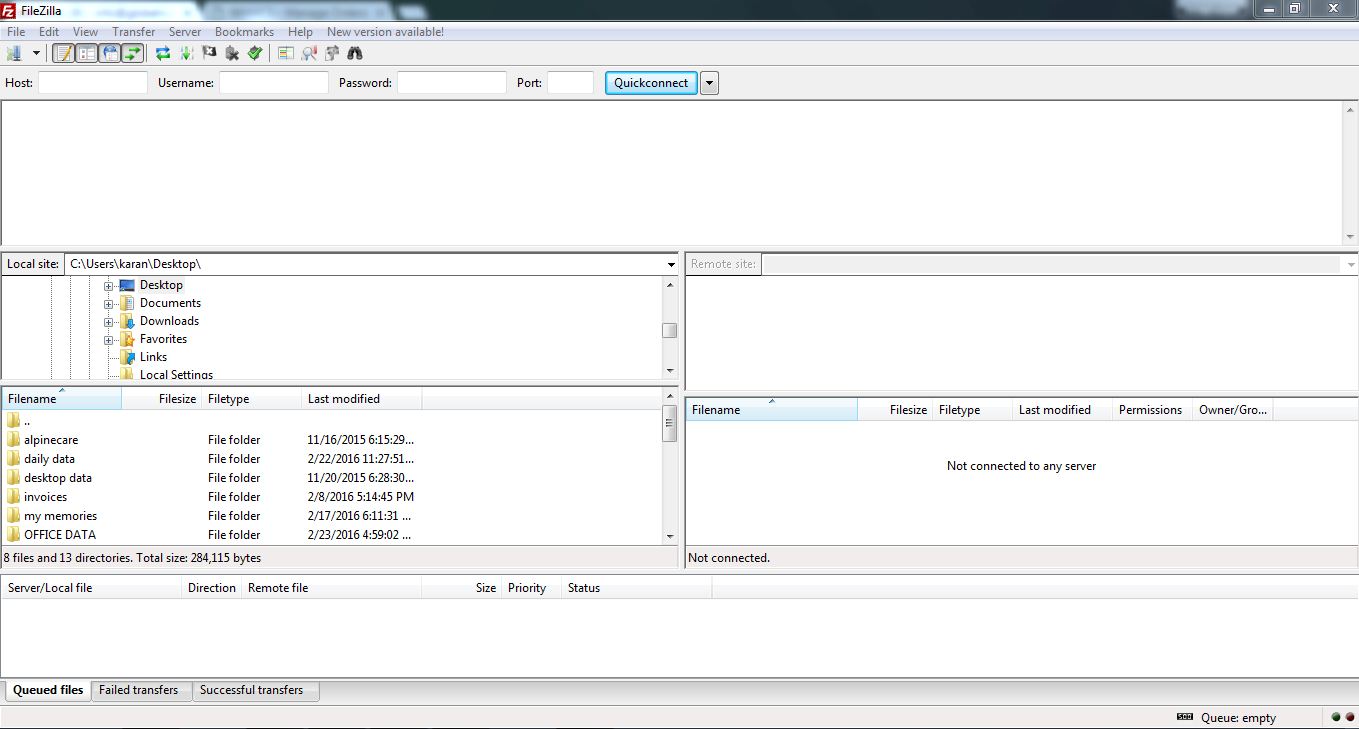Toggle remote directory tree display
Image resolution: width=1359 pixels, height=729 pixels.
coord(110,53)
